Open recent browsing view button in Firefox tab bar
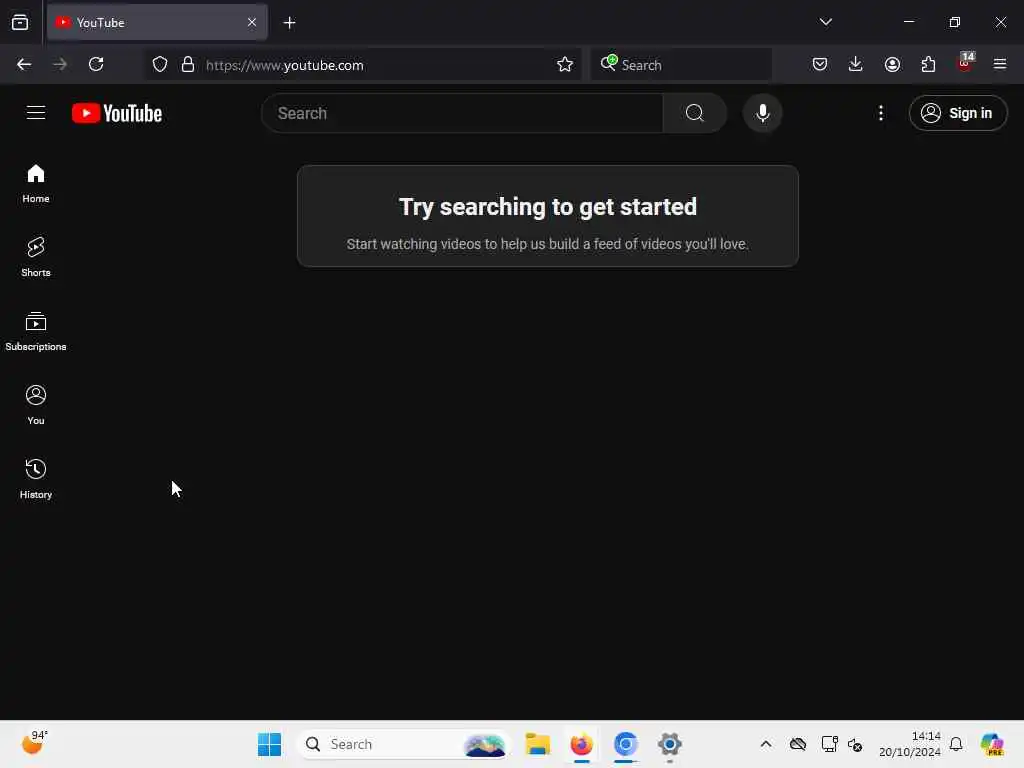Viewport: 1024px width, 768px height. point(20,22)
